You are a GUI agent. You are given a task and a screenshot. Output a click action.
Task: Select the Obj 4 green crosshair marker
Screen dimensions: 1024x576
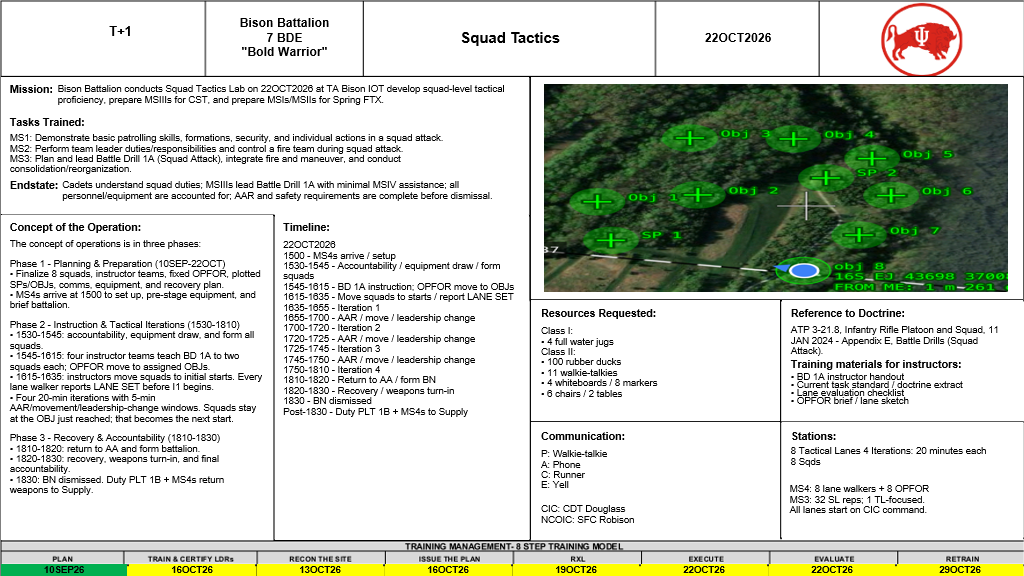(793, 138)
